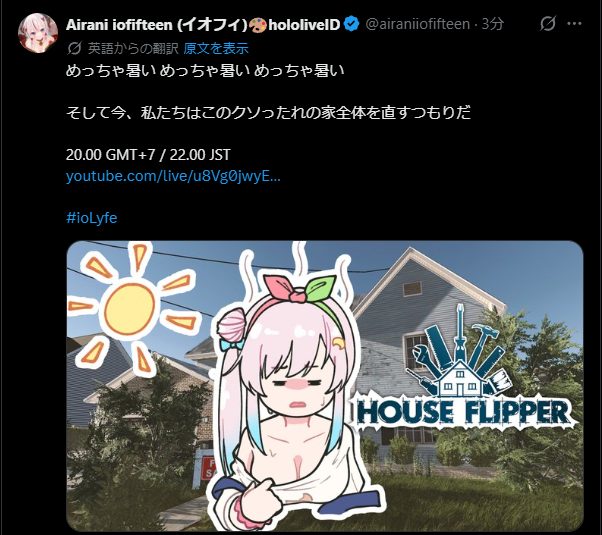
Task: Click the palette emoji in the display name
Action: [x=258, y=25]
